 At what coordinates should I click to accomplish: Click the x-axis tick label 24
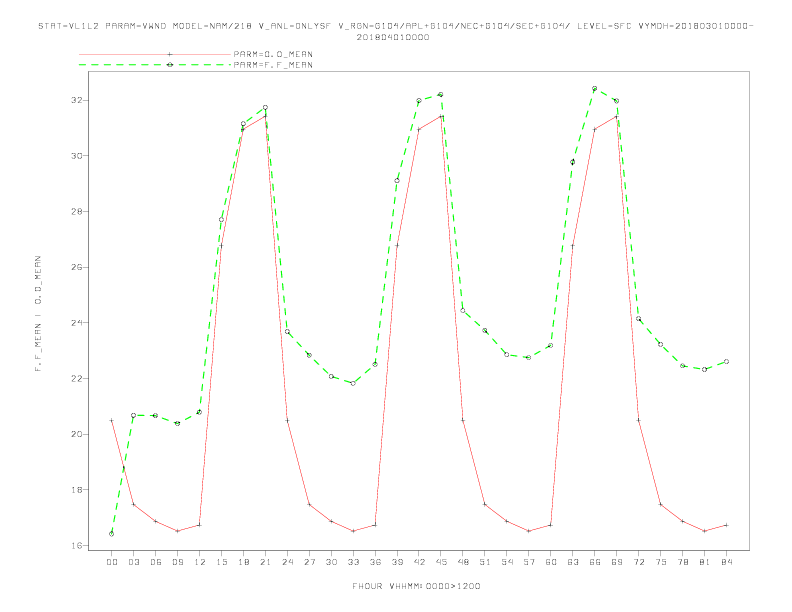pyautogui.click(x=287, y=562)
